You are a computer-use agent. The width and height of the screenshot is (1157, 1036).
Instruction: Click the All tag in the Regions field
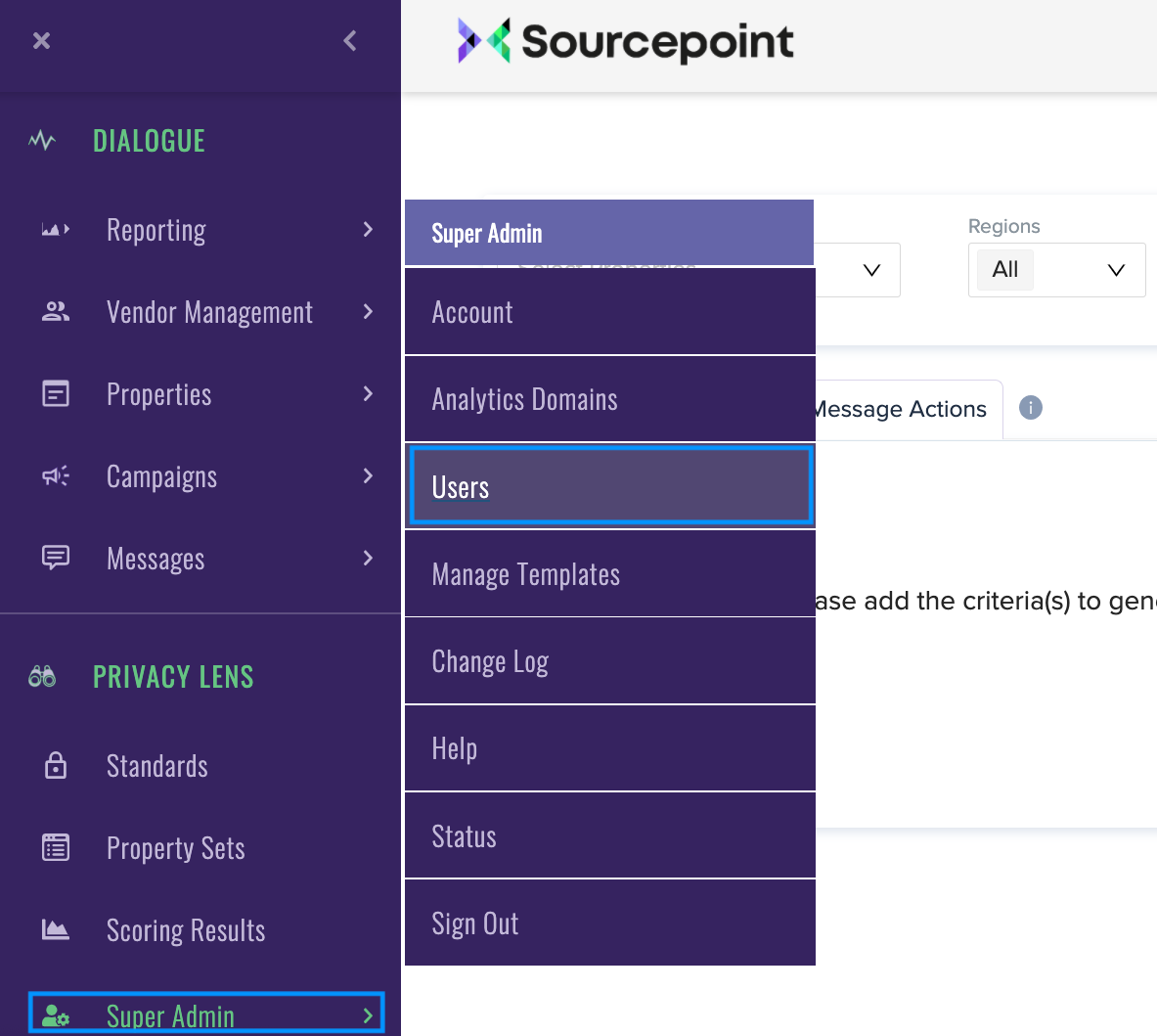(1005, 269)
